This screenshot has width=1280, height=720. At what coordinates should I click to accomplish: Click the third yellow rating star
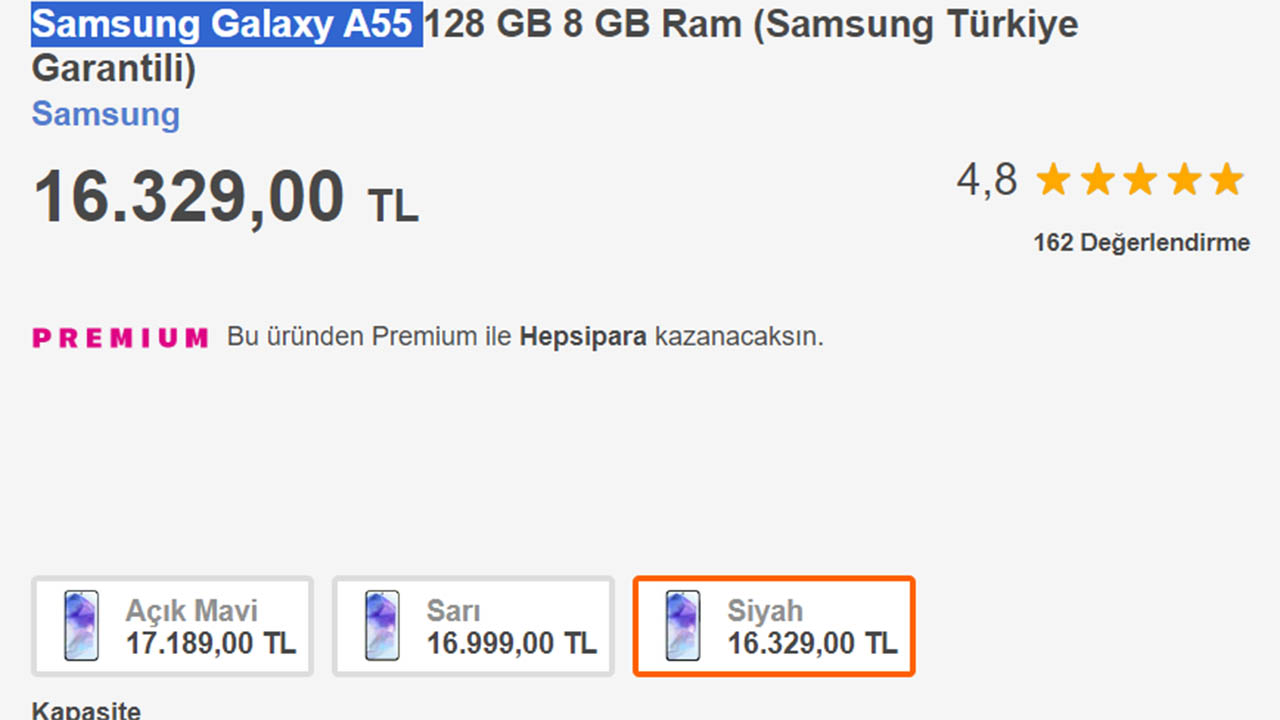pos(1141,180)
